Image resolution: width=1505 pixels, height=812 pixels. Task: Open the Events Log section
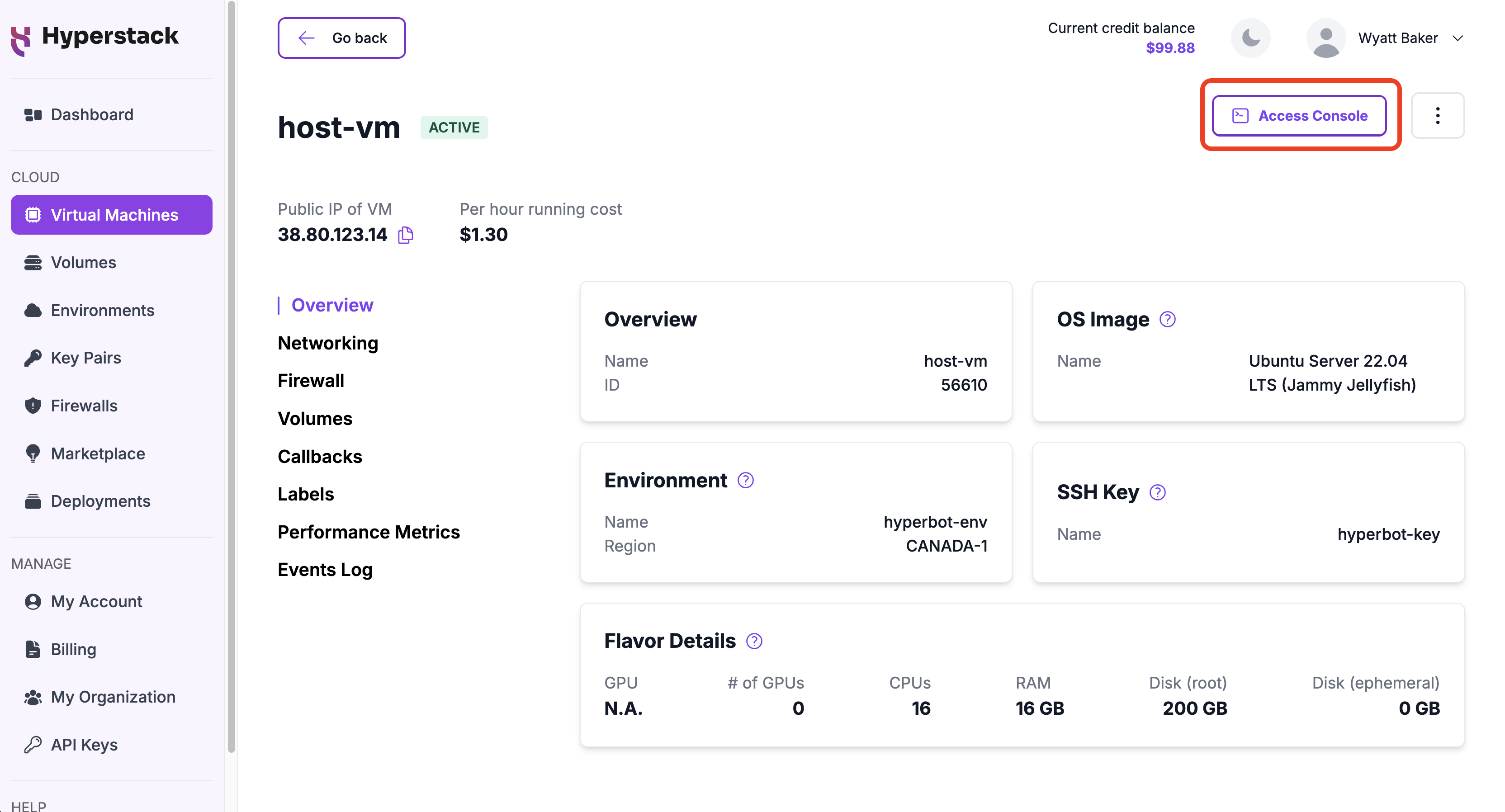[326, 570]
